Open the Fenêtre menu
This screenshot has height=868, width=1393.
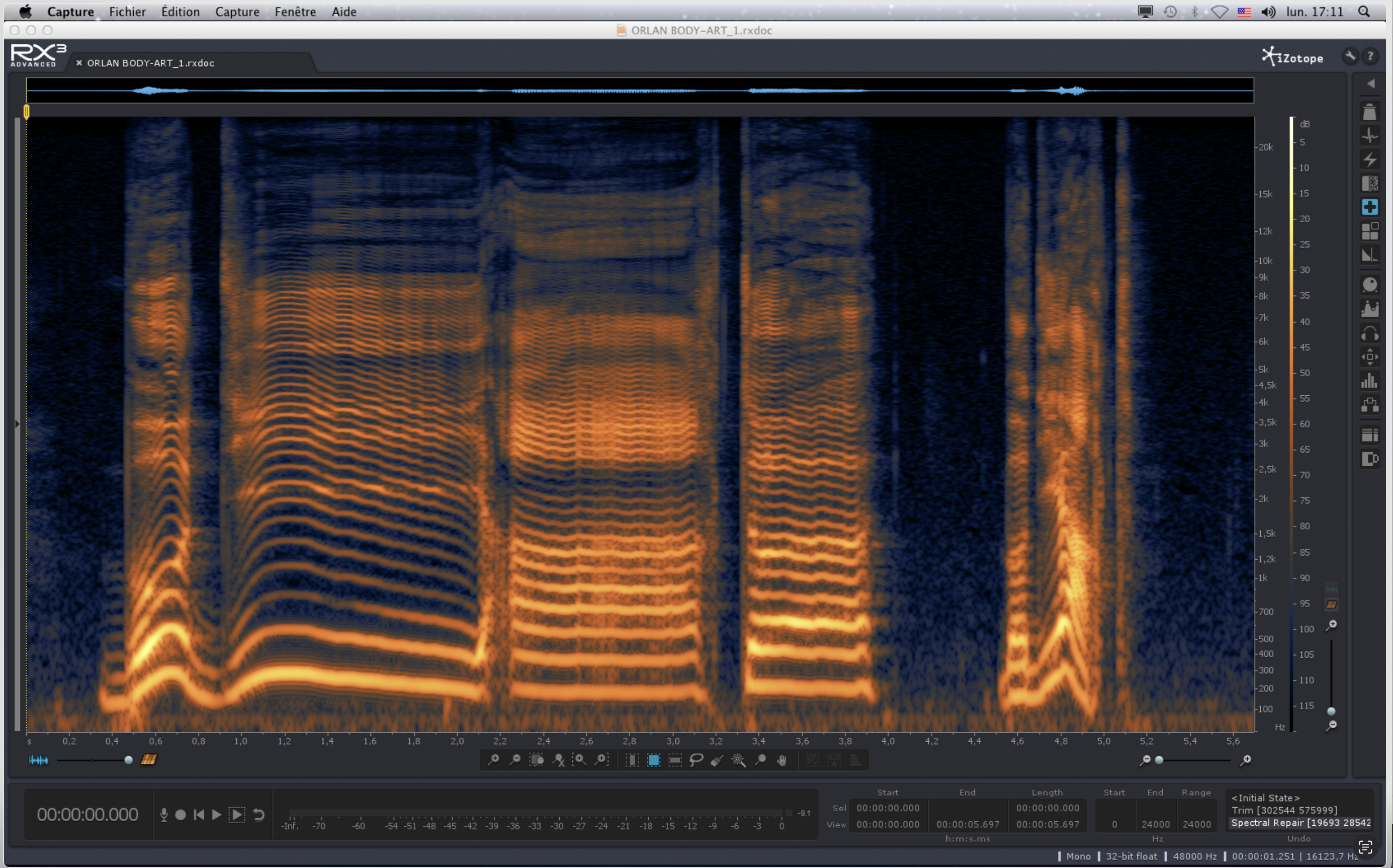tap(295, 12)
